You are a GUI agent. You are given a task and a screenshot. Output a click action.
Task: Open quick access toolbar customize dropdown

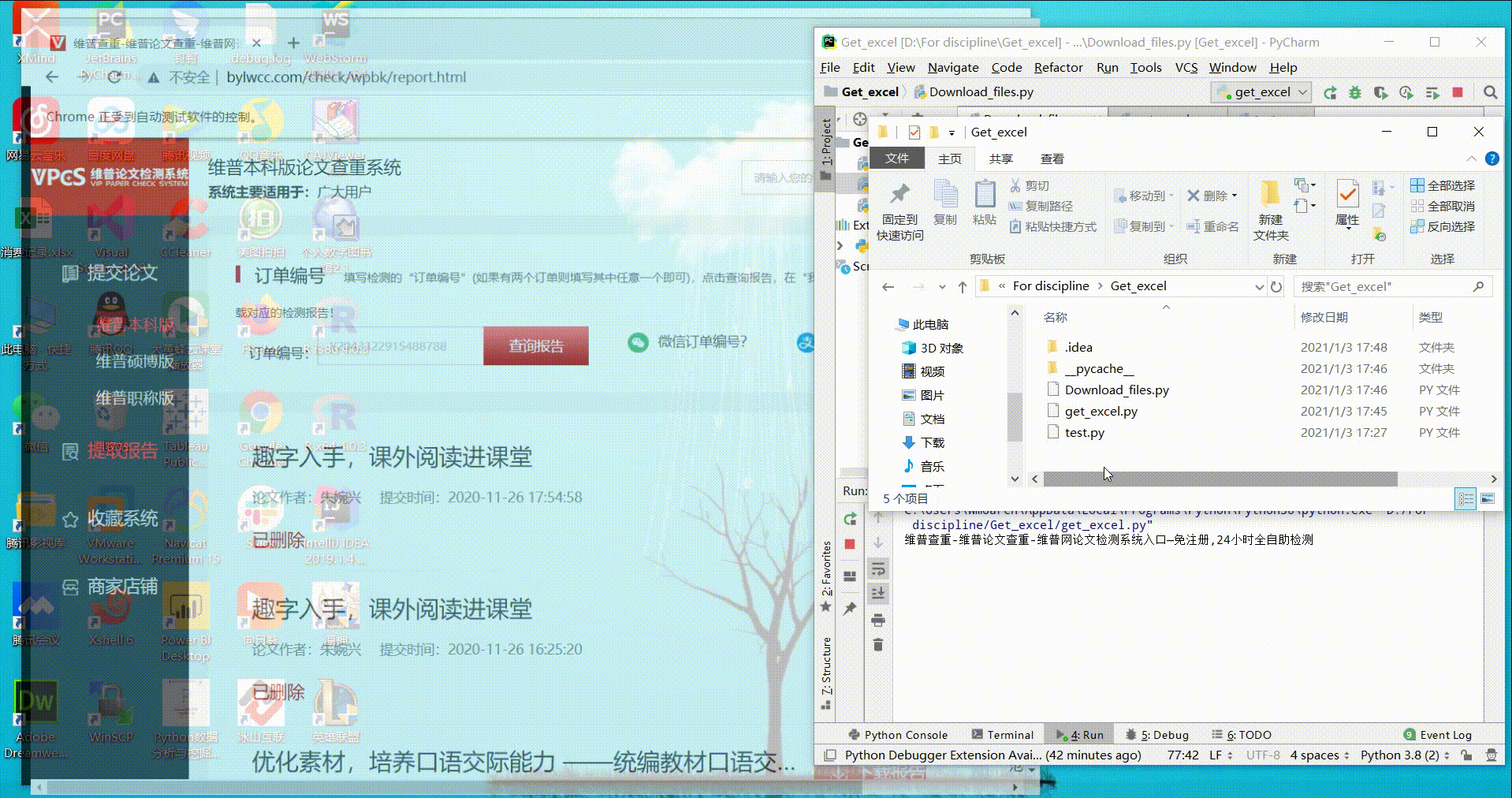tap(952, 132)
